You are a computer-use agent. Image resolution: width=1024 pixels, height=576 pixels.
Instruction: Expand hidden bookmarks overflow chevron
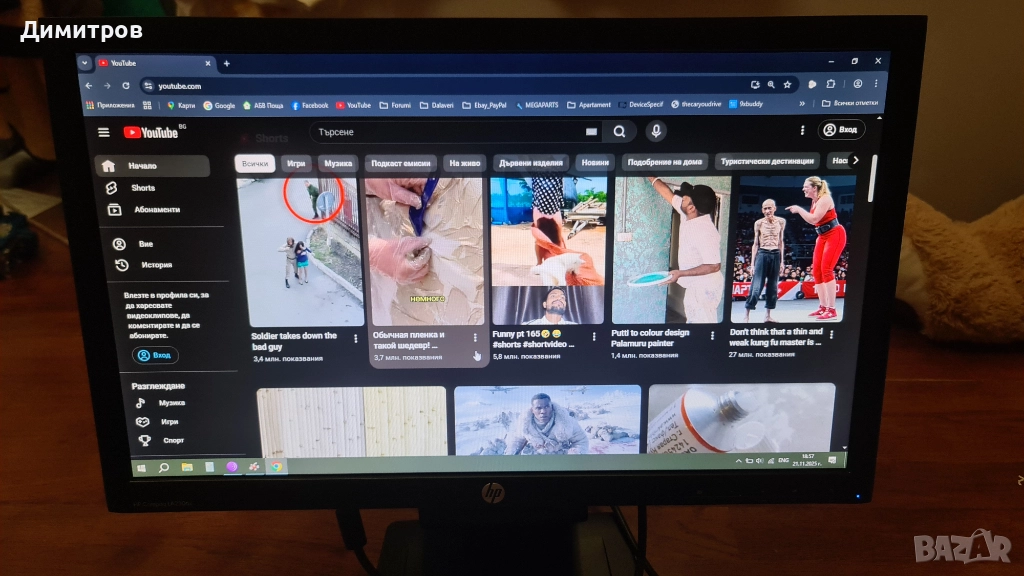click(x=802, y=104)
